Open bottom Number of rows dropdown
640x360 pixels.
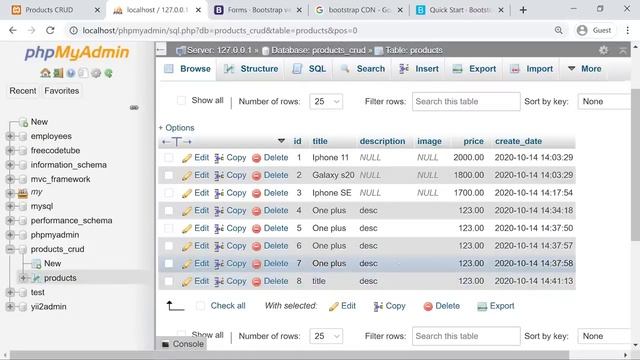326,336
